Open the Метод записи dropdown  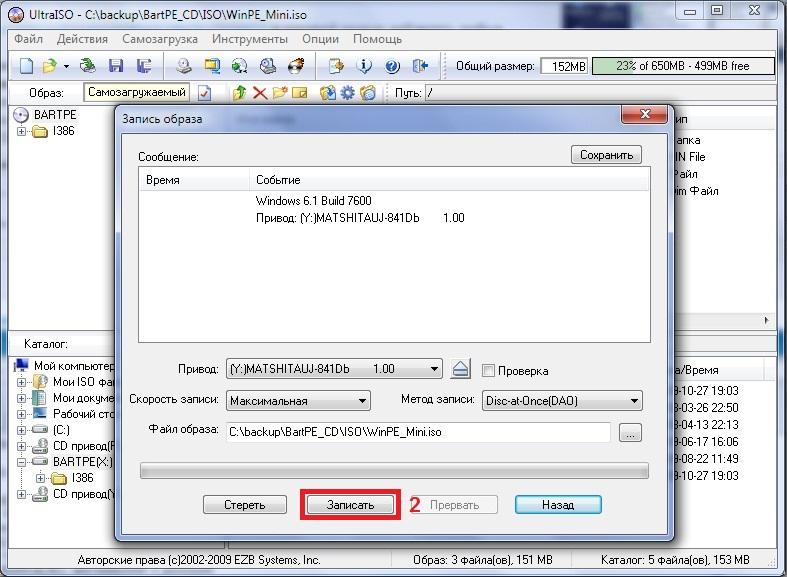[x=634, y=401]
